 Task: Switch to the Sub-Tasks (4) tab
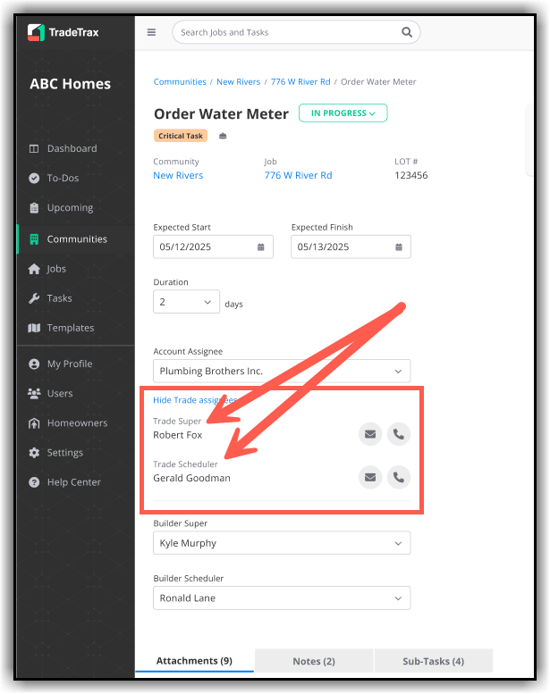(434, 661)
